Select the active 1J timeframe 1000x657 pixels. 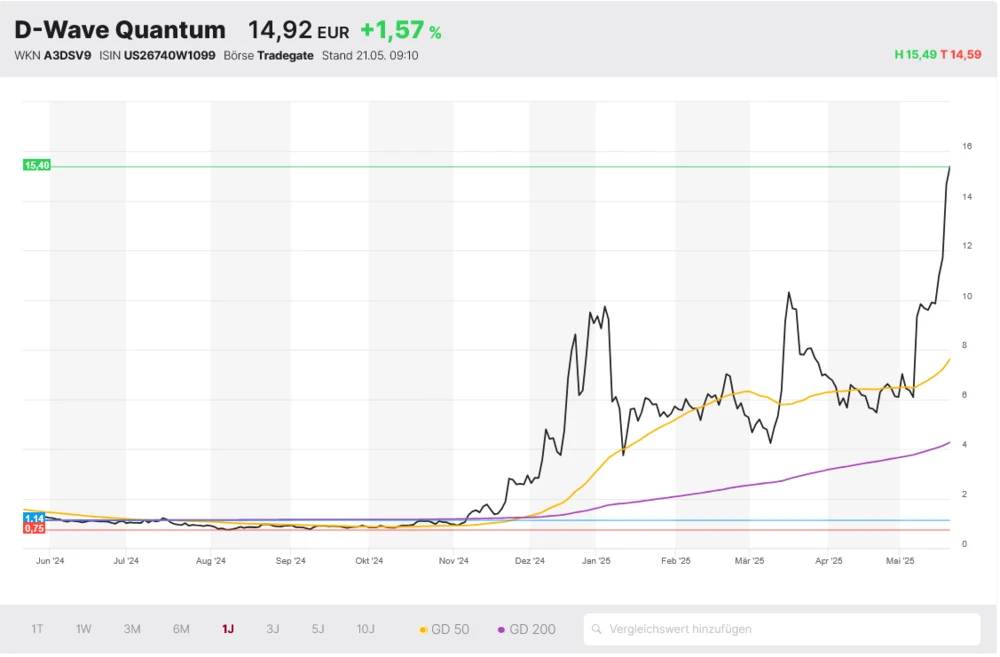228,630
